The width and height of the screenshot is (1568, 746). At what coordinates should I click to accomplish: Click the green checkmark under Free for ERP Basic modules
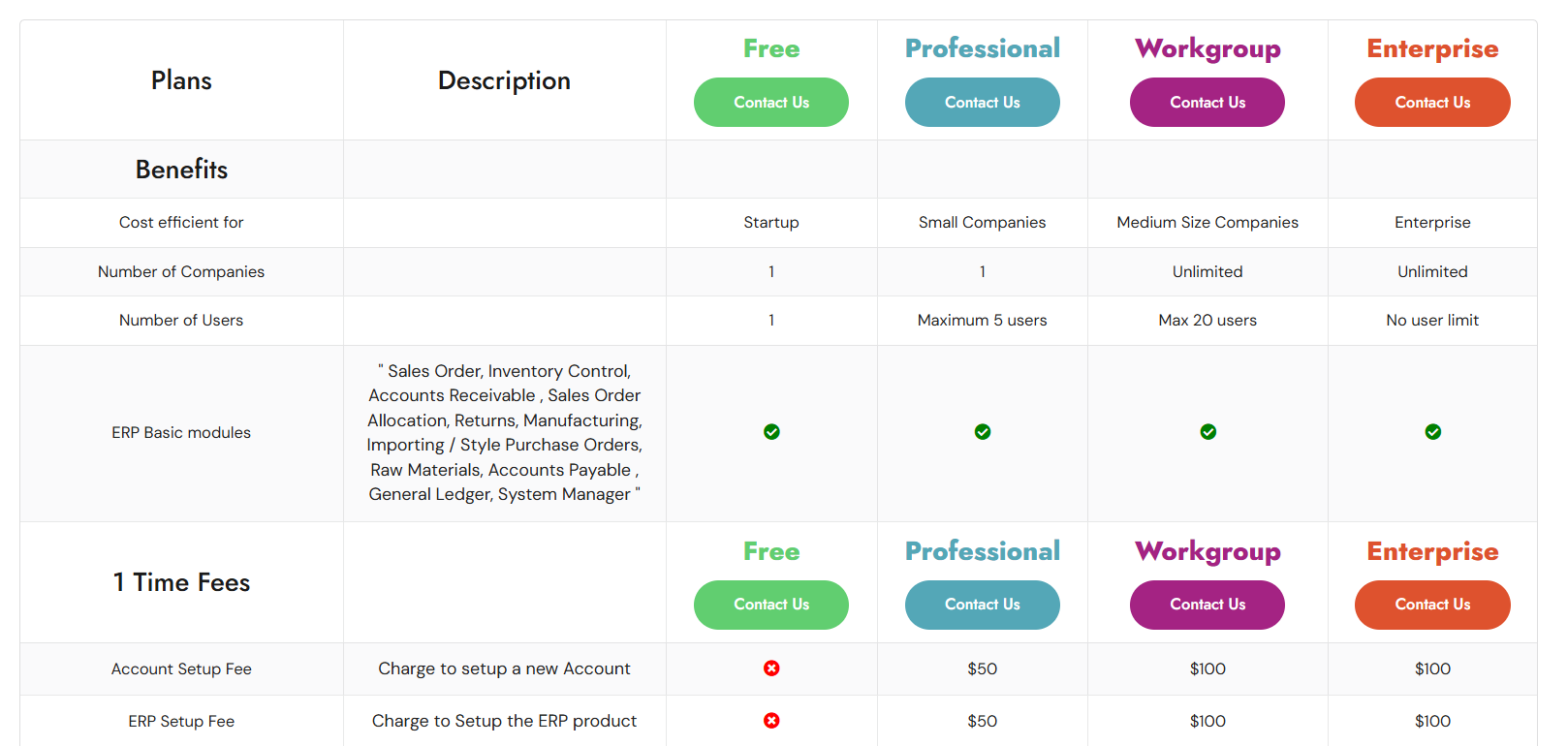coord(771,432)
